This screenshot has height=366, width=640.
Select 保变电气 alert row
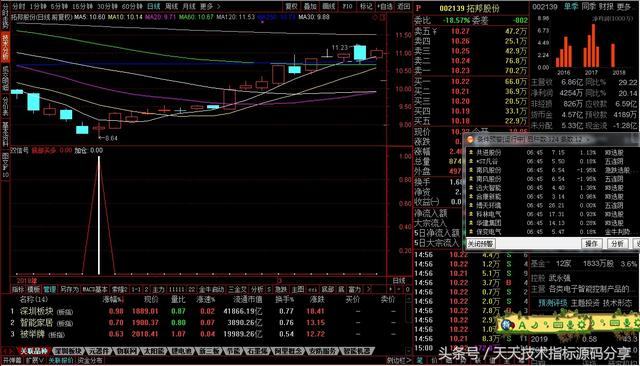point(553,232)
